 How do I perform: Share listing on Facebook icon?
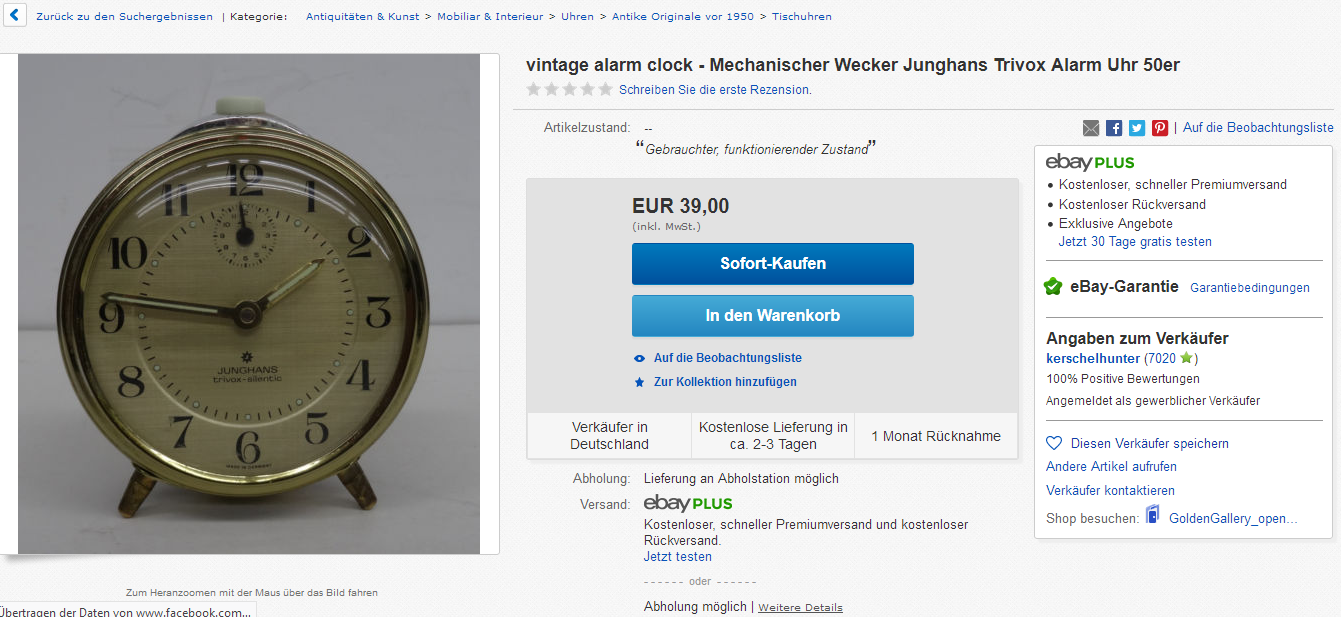1114,128
